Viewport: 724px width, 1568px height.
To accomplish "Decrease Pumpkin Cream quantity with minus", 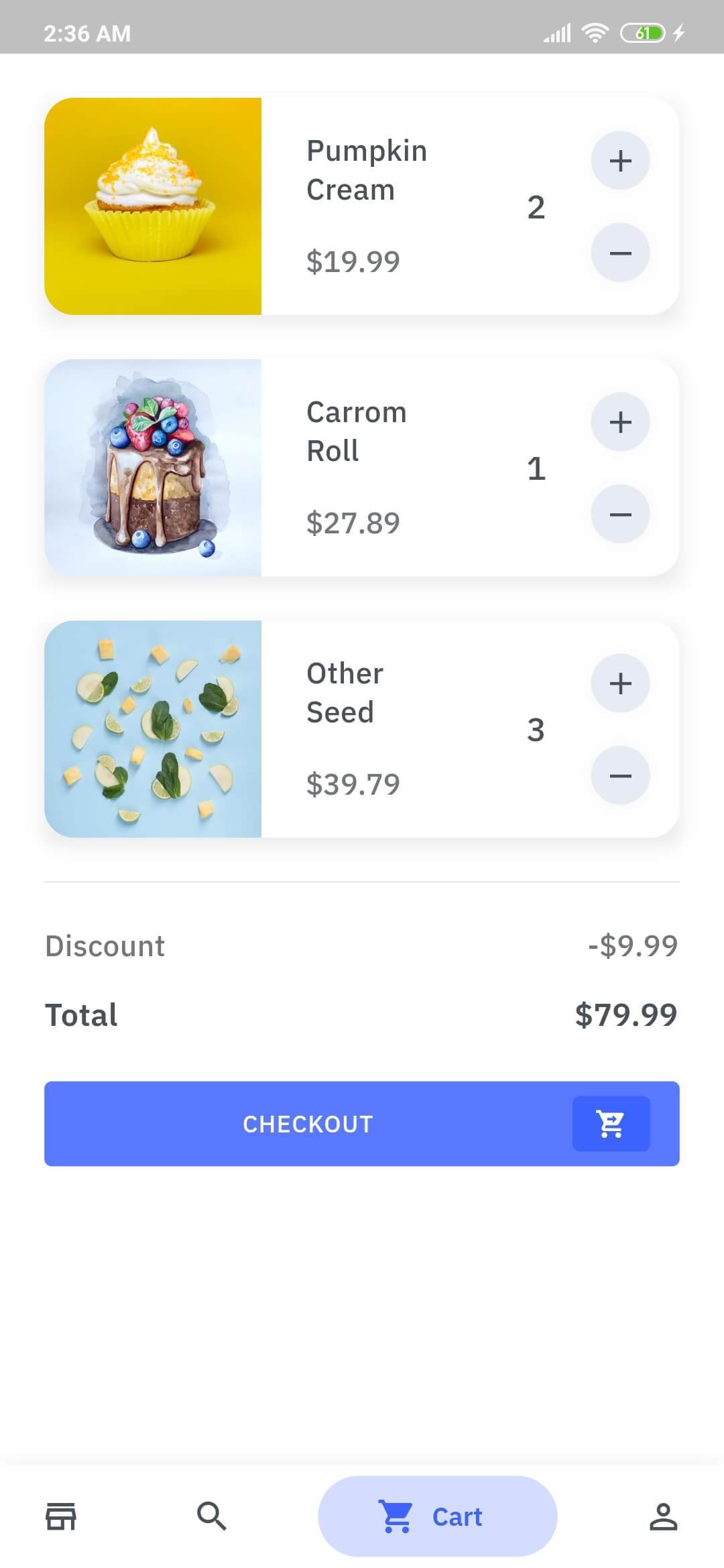I will (620, 253).
